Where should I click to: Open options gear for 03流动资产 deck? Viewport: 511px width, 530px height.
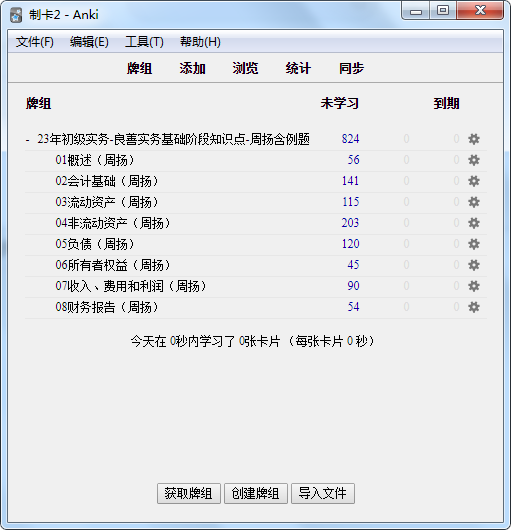[474, 202]
